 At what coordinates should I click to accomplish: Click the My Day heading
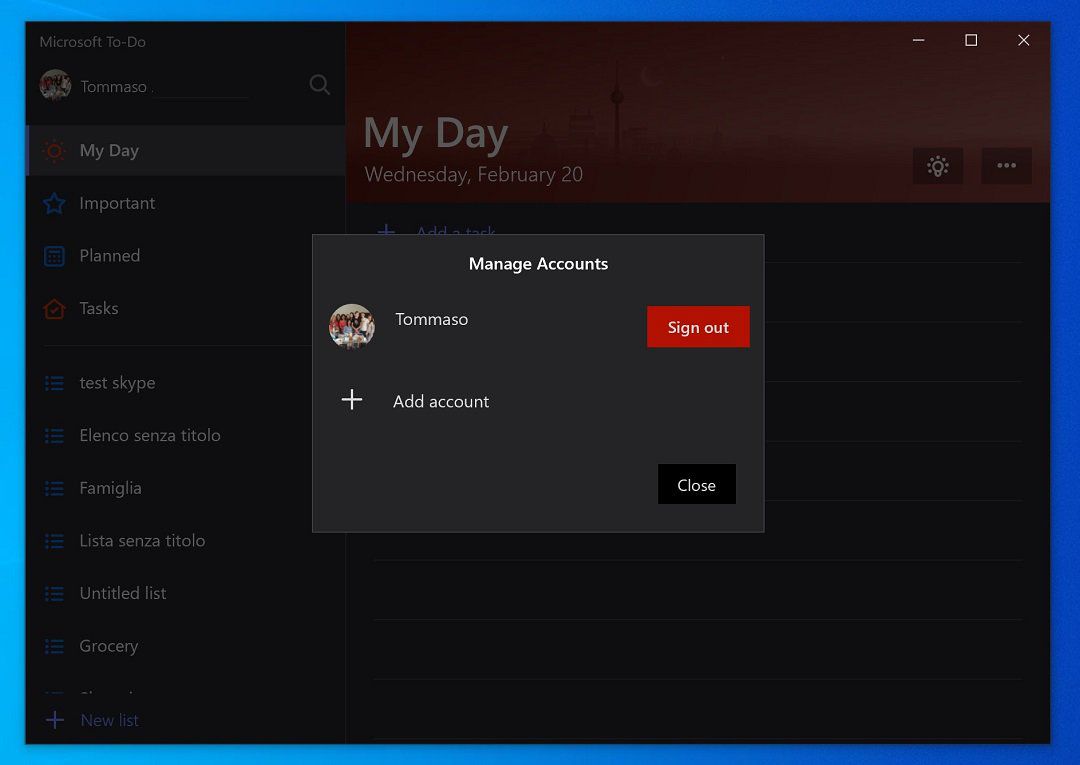tap(435, 134)
